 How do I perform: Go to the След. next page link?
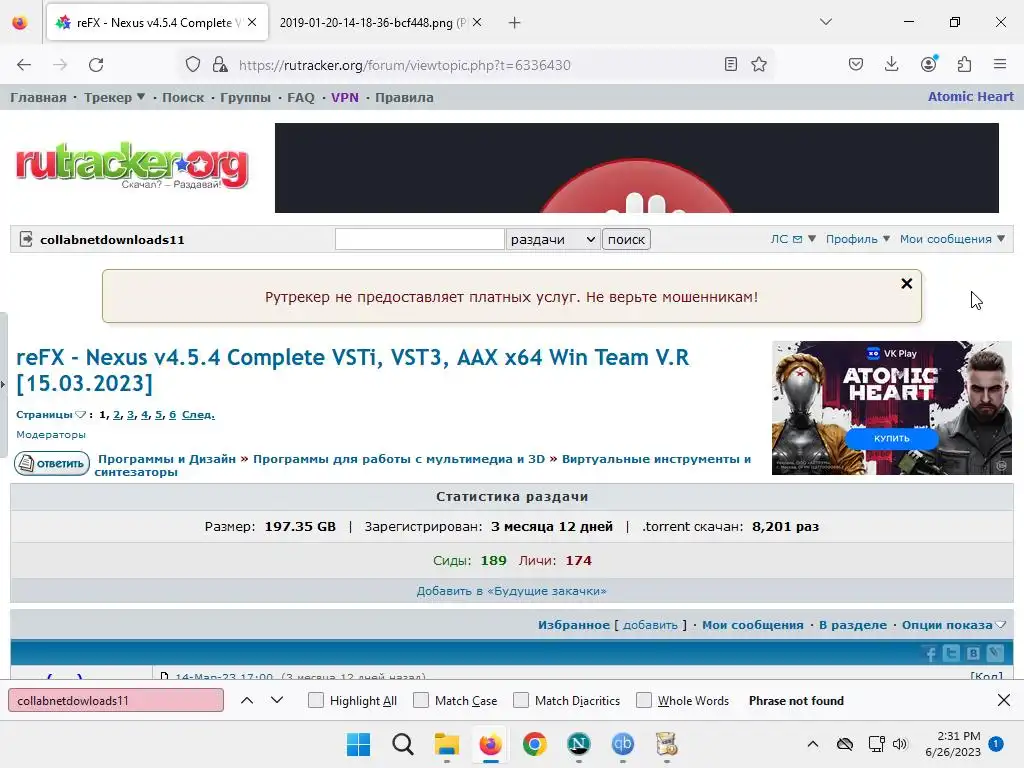pos(198,415)
